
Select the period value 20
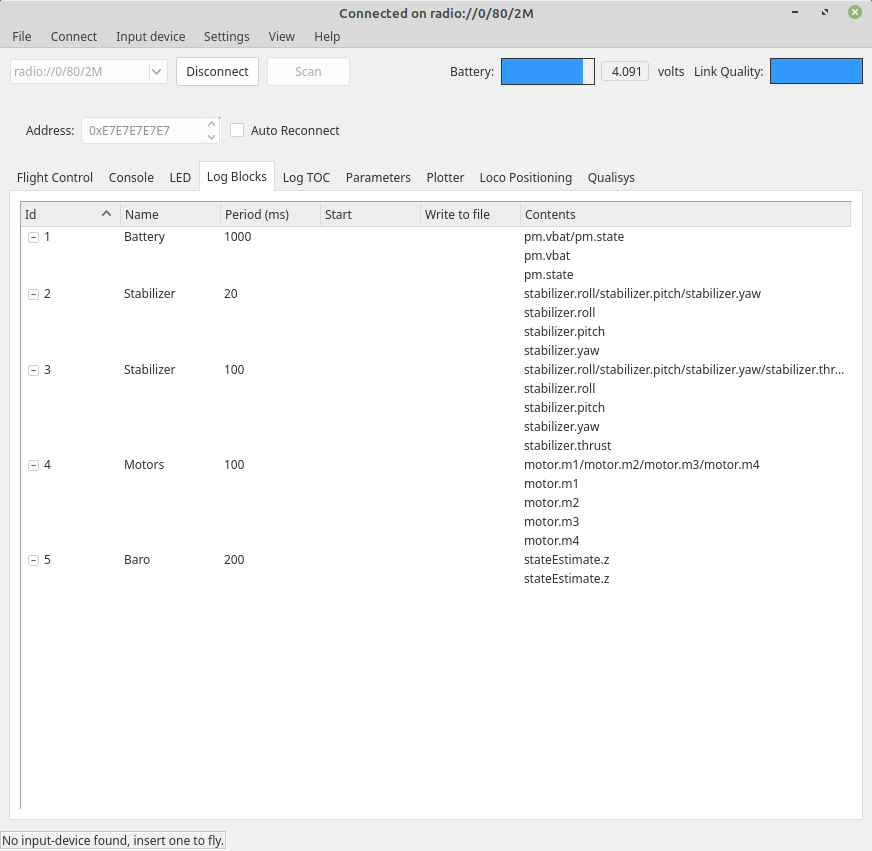231,294
